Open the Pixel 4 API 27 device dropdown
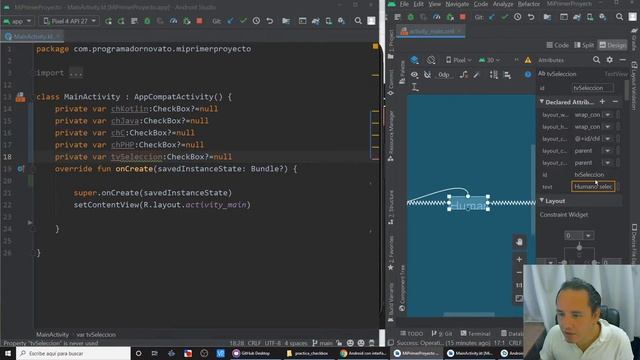Screen dimensions: 640x360 click(69, 21)
